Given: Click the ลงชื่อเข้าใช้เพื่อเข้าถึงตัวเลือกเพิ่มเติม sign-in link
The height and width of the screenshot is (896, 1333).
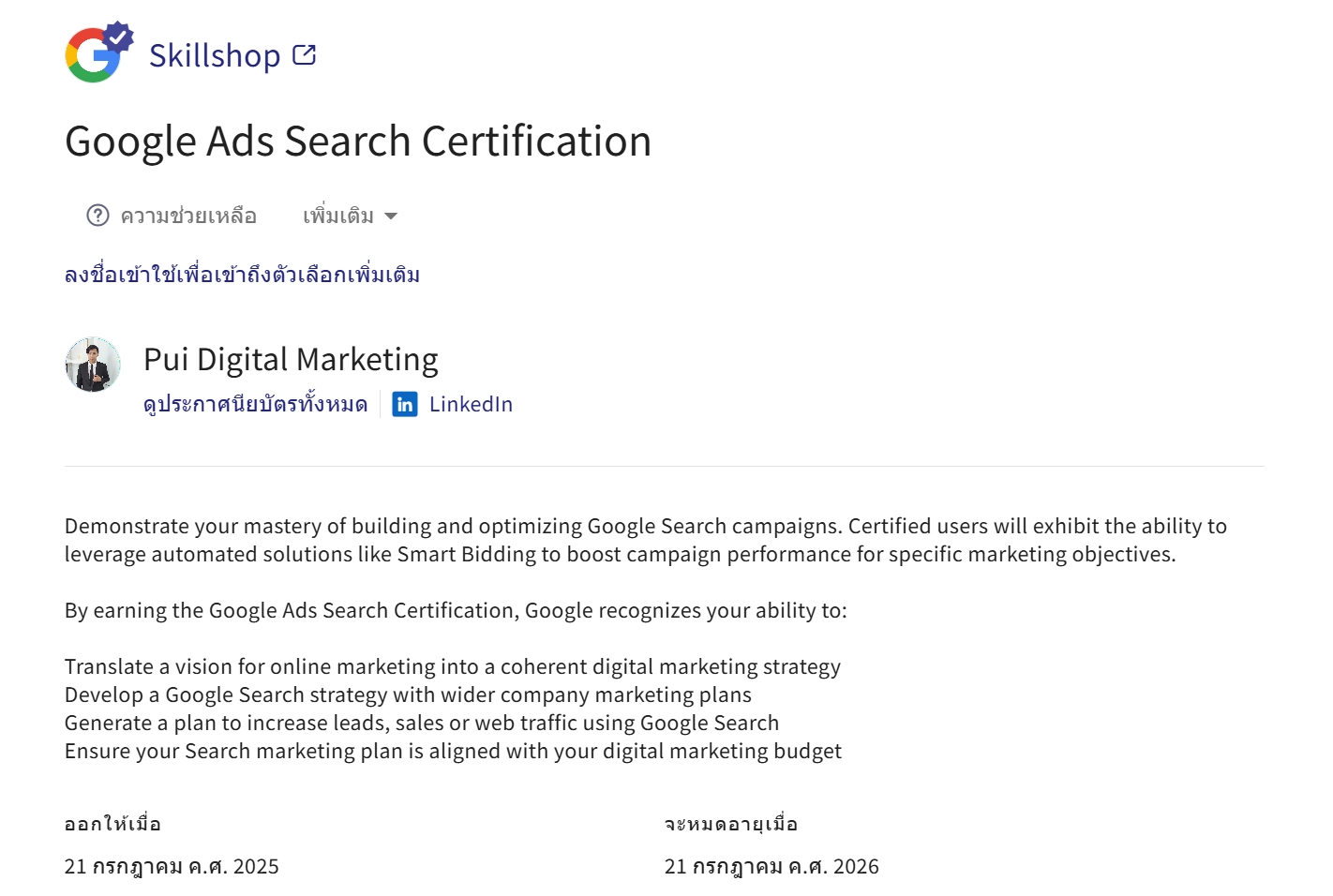Looking at the screenshot, I should [242, 275].
